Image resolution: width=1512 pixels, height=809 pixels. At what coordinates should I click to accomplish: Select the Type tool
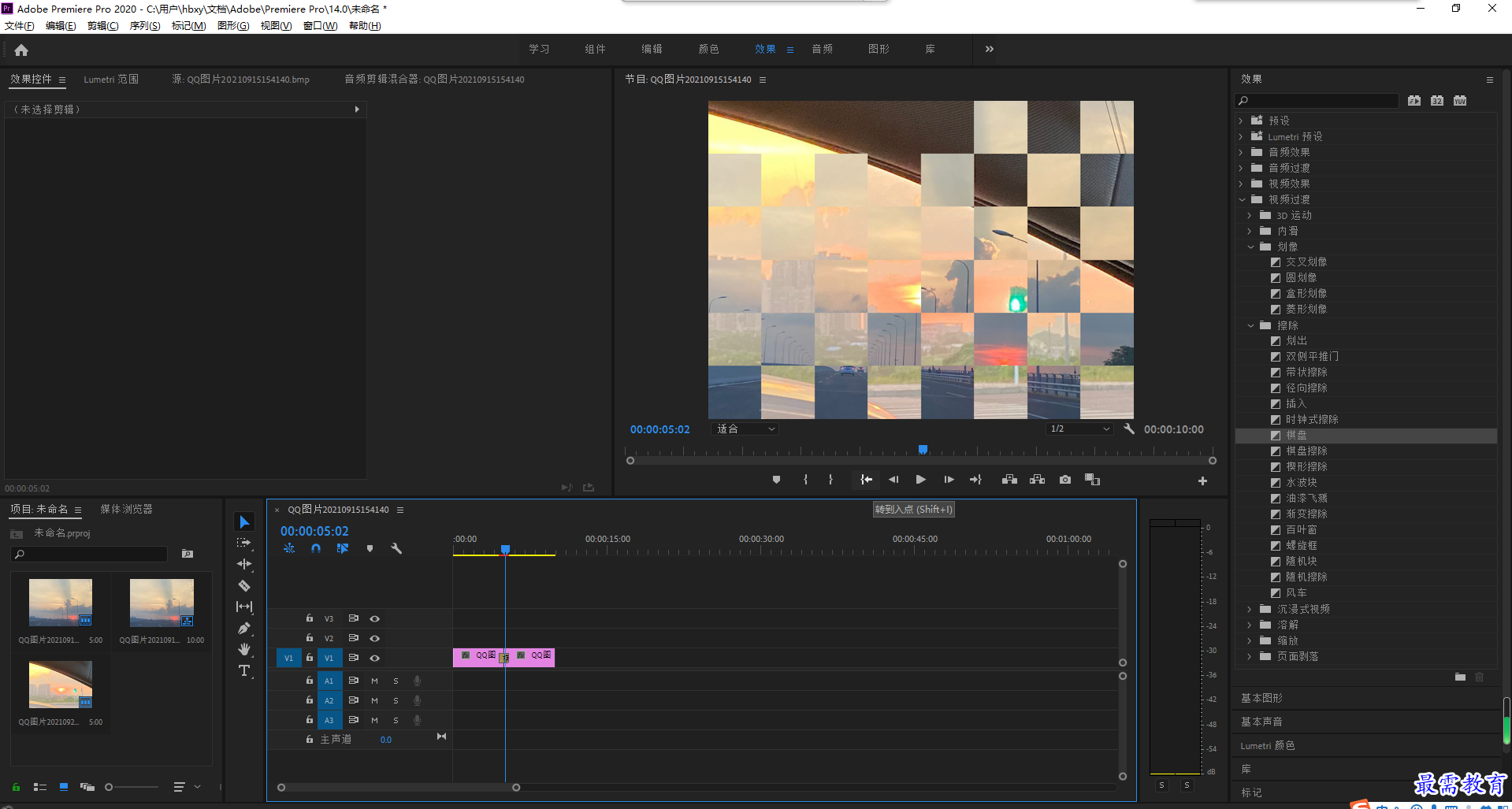(244, 670)
